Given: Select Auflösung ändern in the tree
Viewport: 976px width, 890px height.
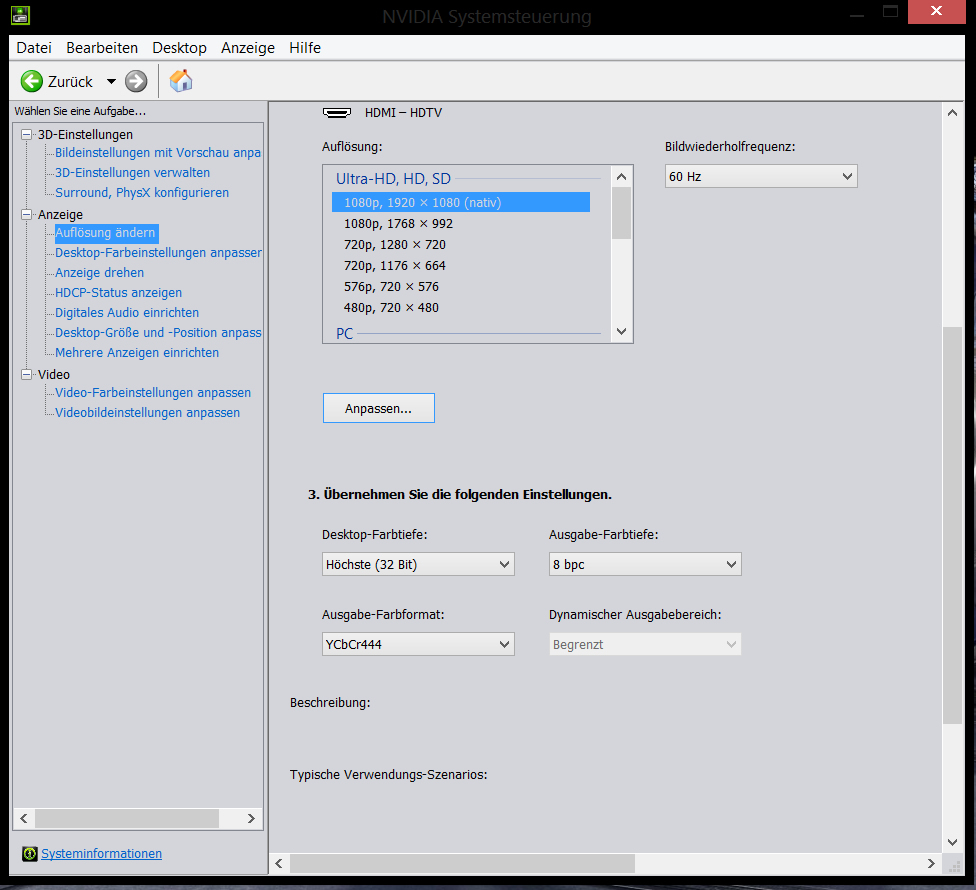Looking at the screenshot, I should (x=106, y=233).
